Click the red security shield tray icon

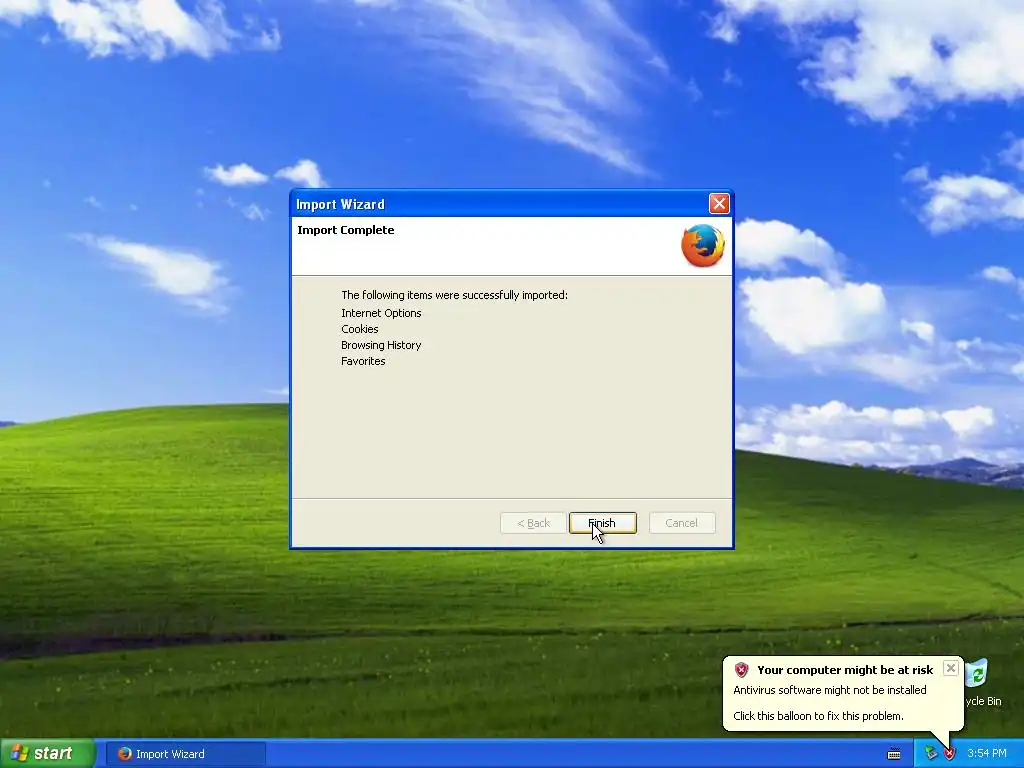point(950,754)
